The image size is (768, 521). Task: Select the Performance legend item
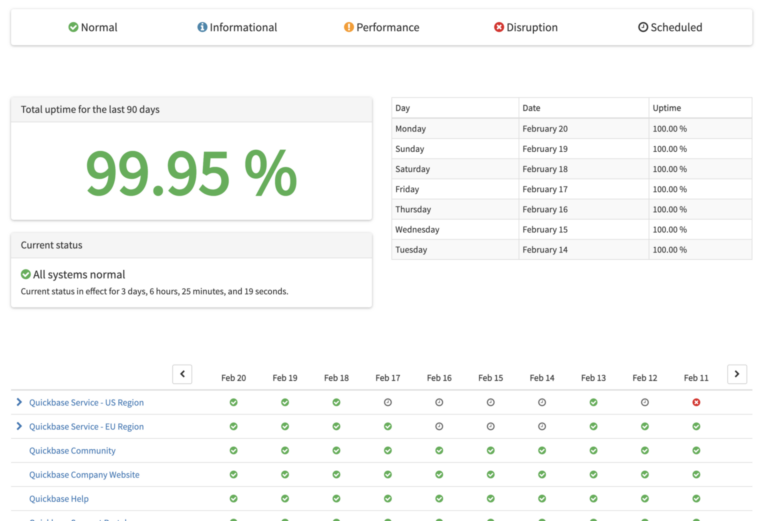click(x=381, y=28)
